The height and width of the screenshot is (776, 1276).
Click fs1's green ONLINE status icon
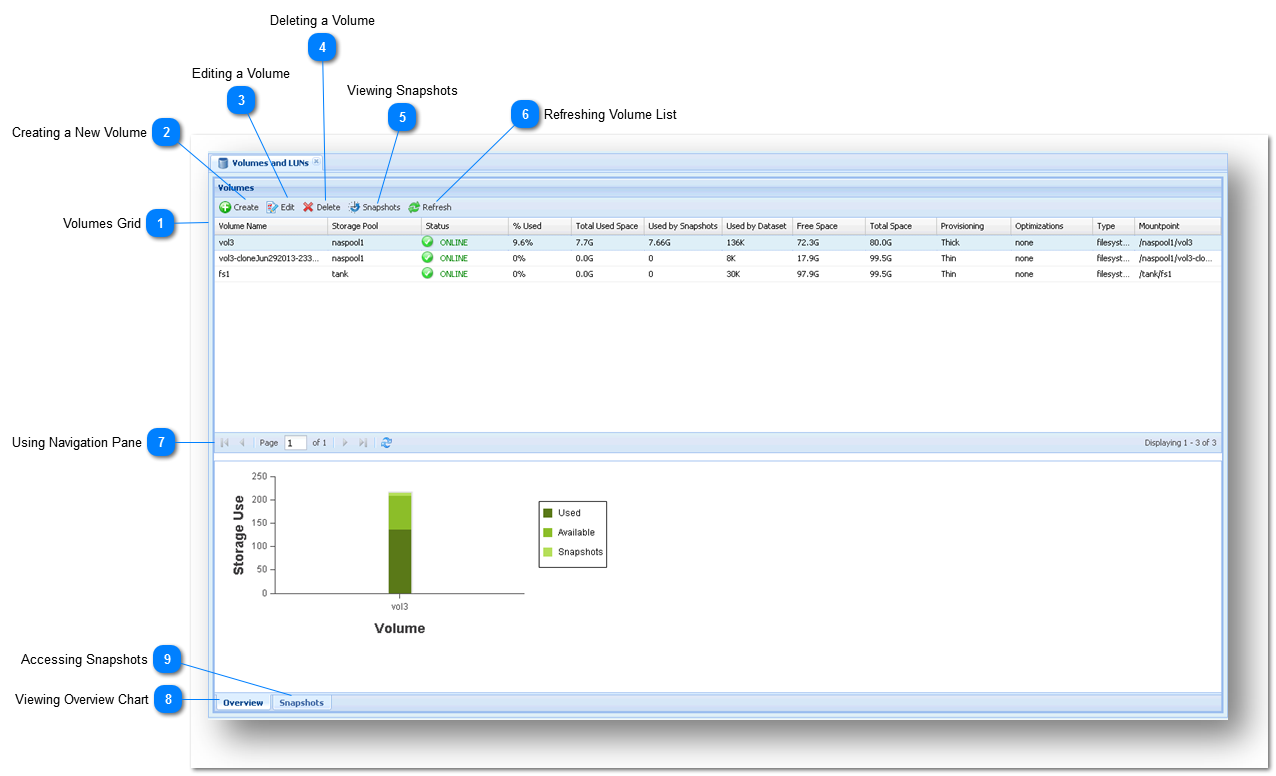[426, 274]
